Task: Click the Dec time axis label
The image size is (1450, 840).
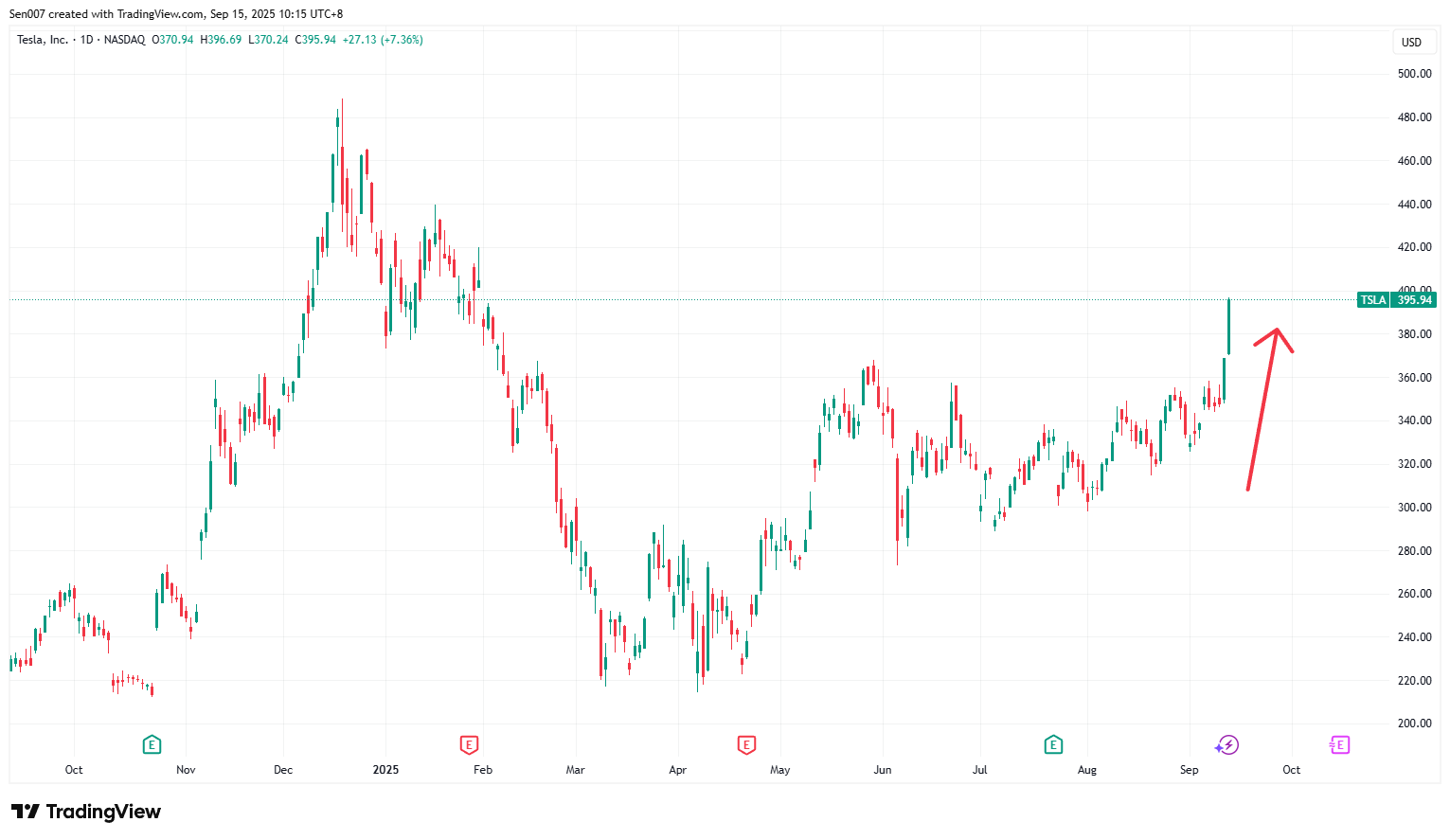Action: [x=283, y=770]
